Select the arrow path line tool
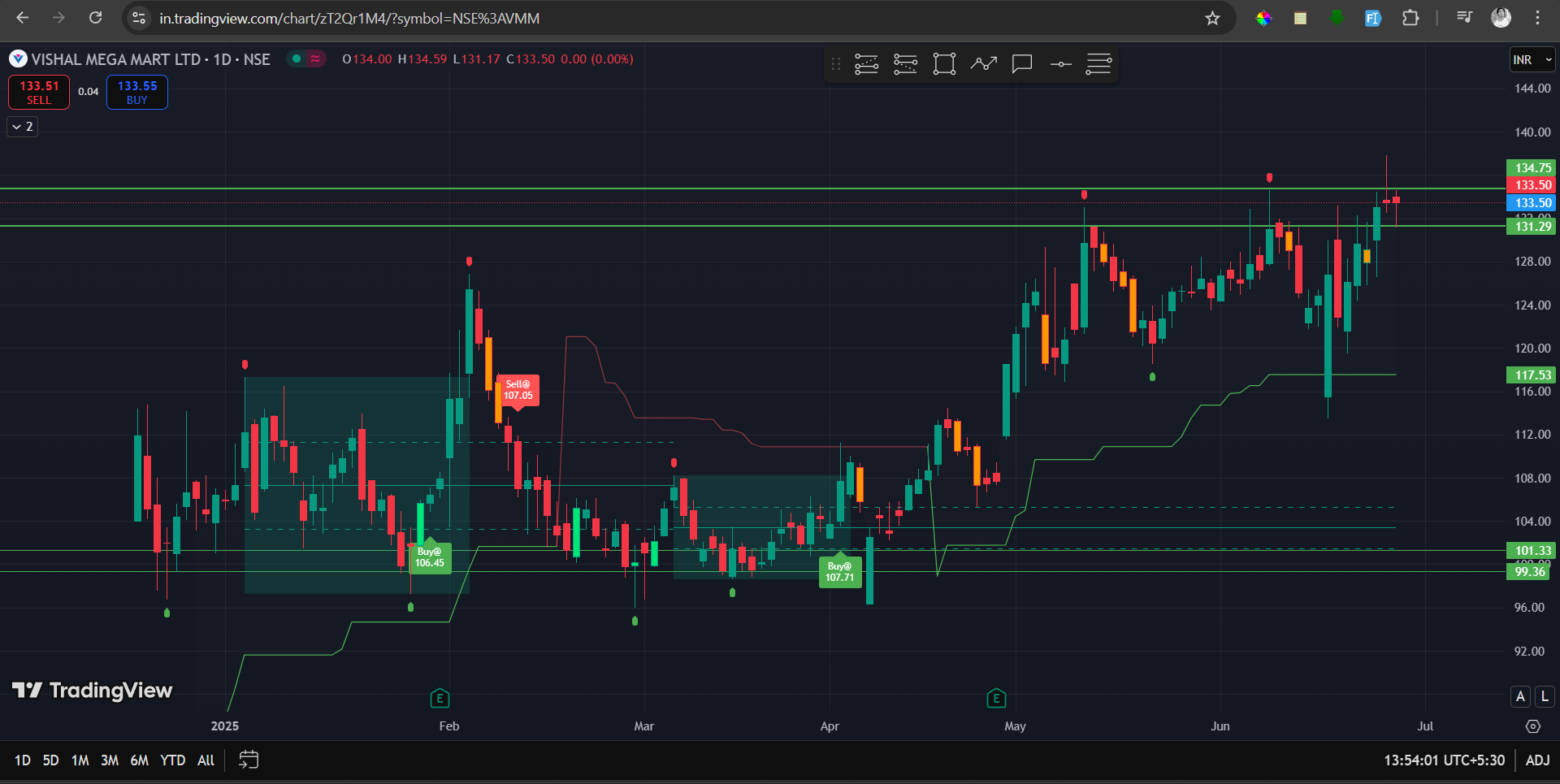The image size is (1560, 784). [x=983, y=63]
